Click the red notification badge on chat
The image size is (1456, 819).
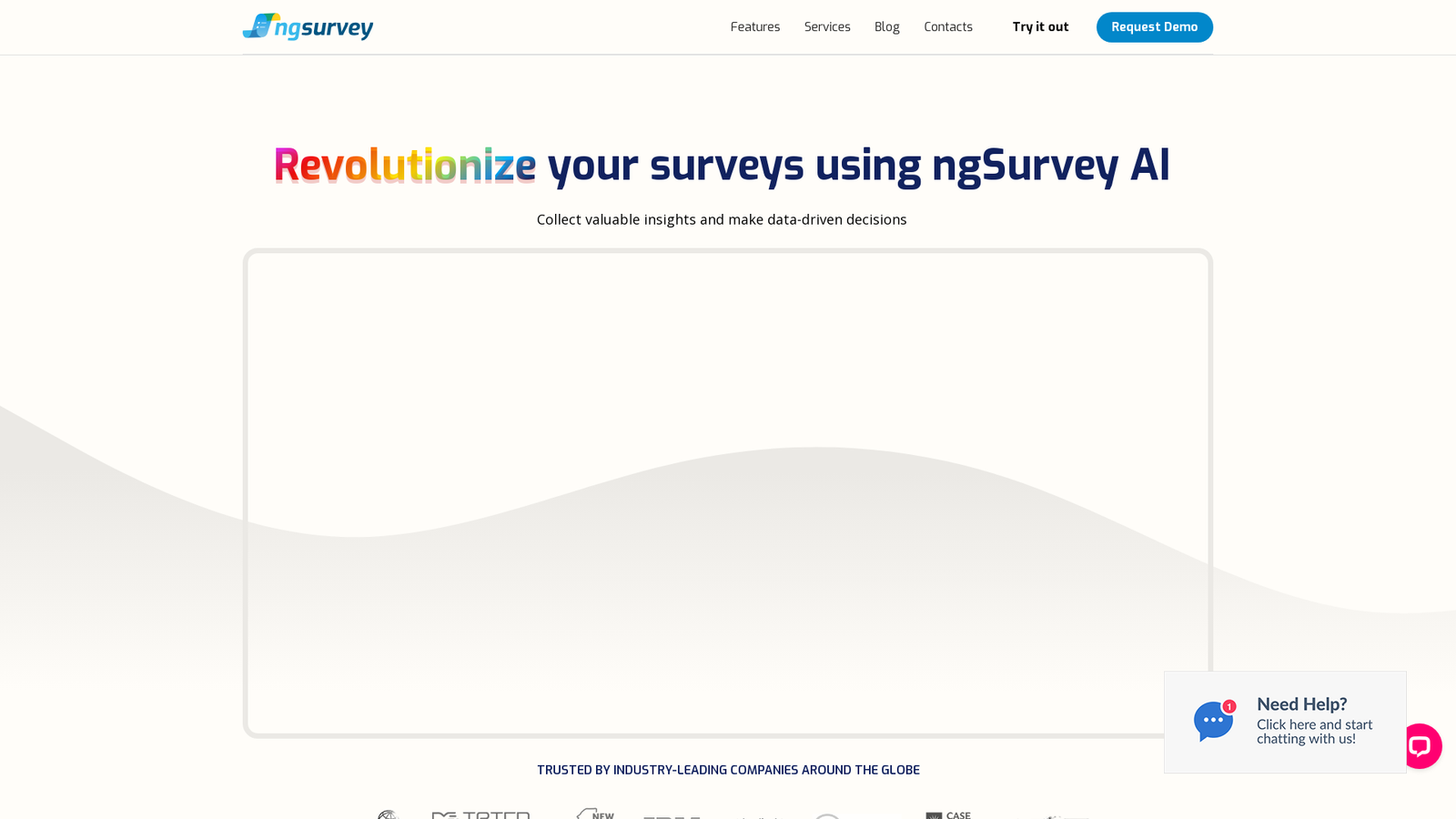pos(1229,706)
